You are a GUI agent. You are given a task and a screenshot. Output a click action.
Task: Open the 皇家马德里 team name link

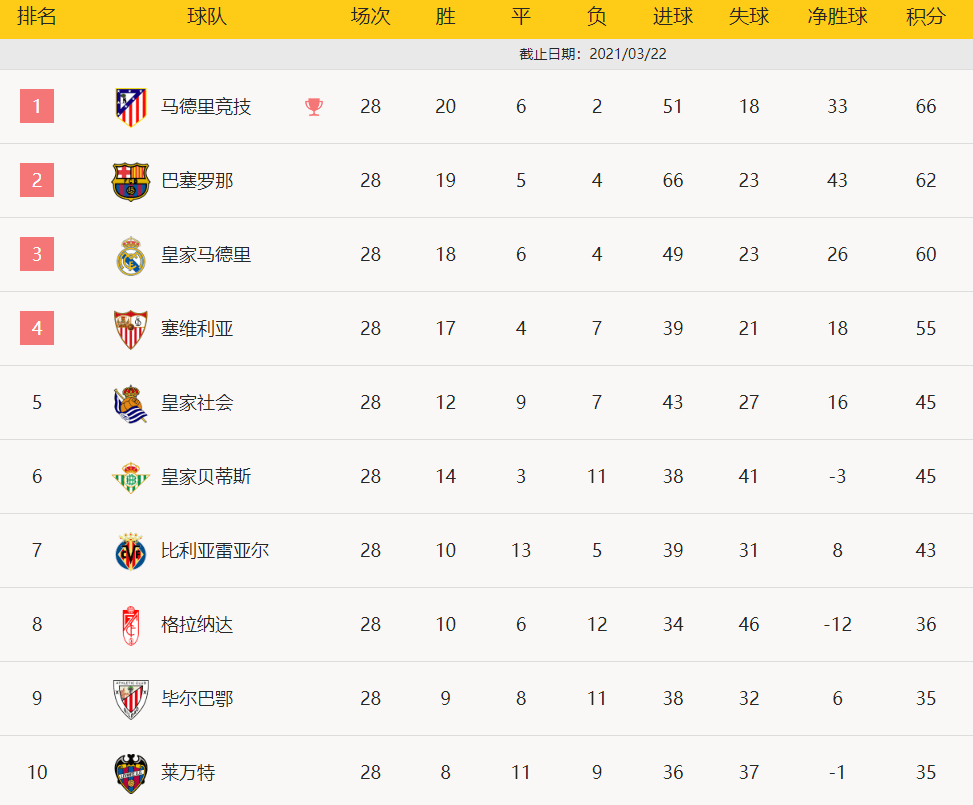(x=206, y=255)
